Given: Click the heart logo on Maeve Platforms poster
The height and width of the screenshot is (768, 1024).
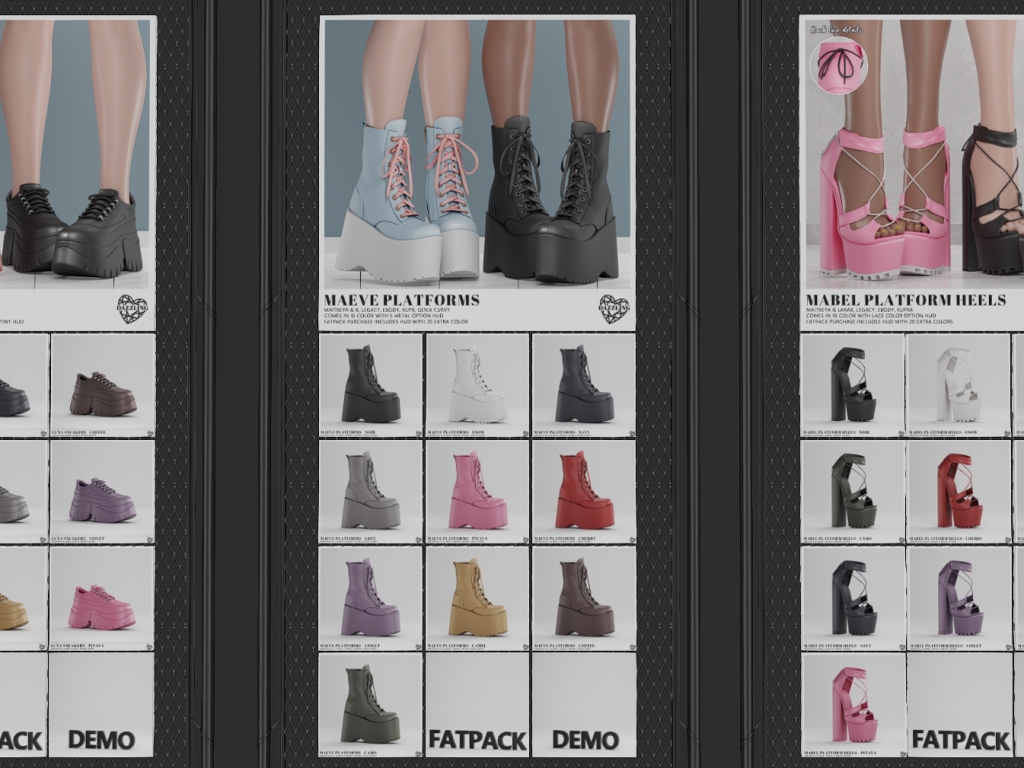Looking at the screenshot, I should (x=613, y=309).
